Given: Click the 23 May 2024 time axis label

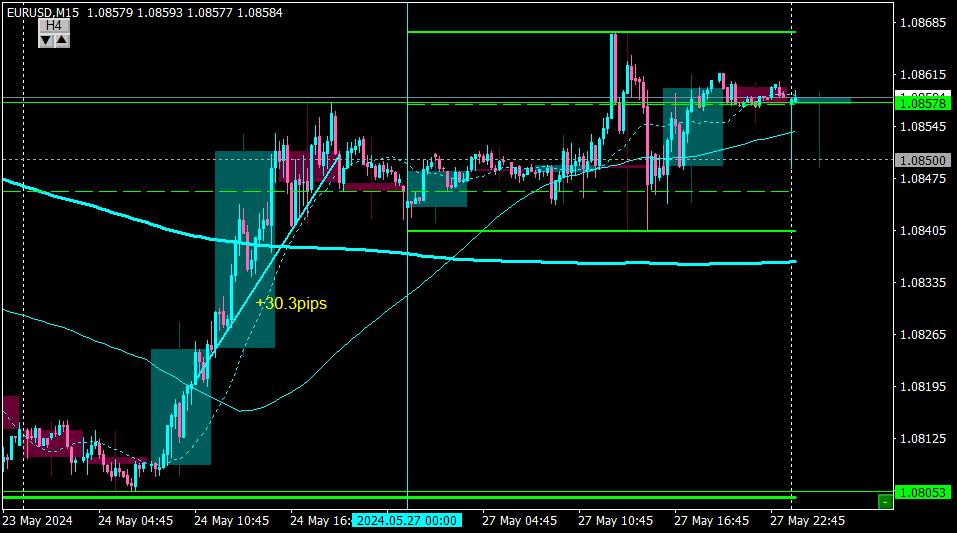Looking at the screenshot, I should click(x=37, y=521).
